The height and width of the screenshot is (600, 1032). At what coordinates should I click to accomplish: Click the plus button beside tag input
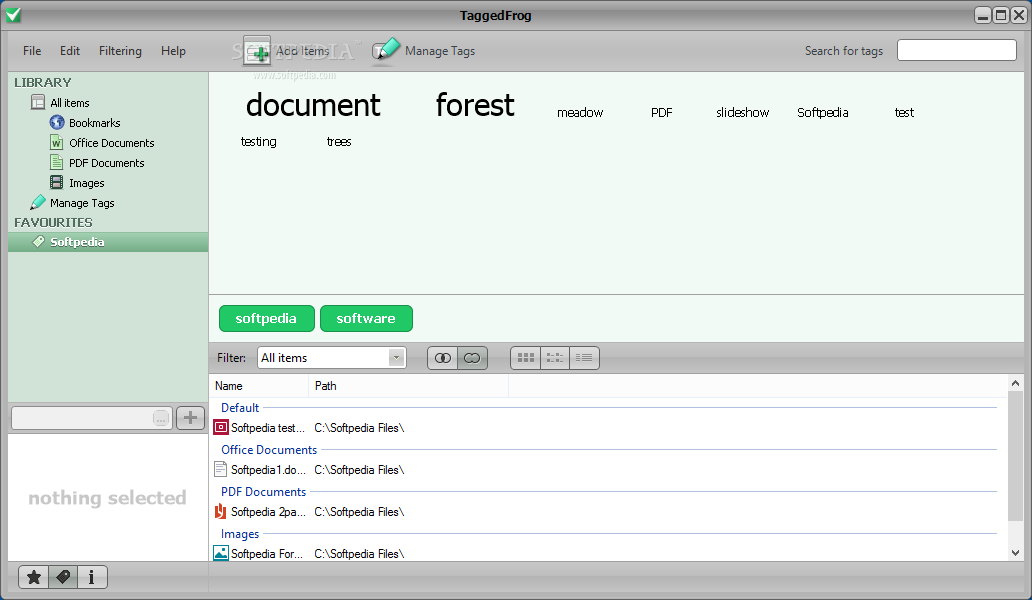190,418
